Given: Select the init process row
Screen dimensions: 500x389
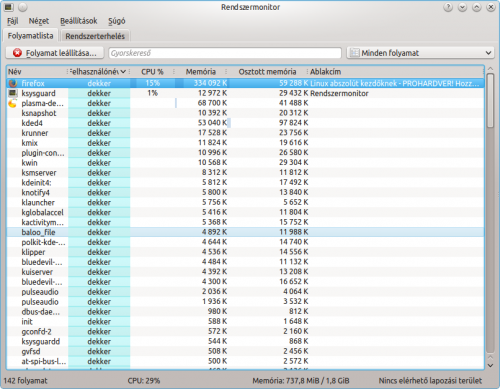Looking at the screenshot, I should (245, 321).
